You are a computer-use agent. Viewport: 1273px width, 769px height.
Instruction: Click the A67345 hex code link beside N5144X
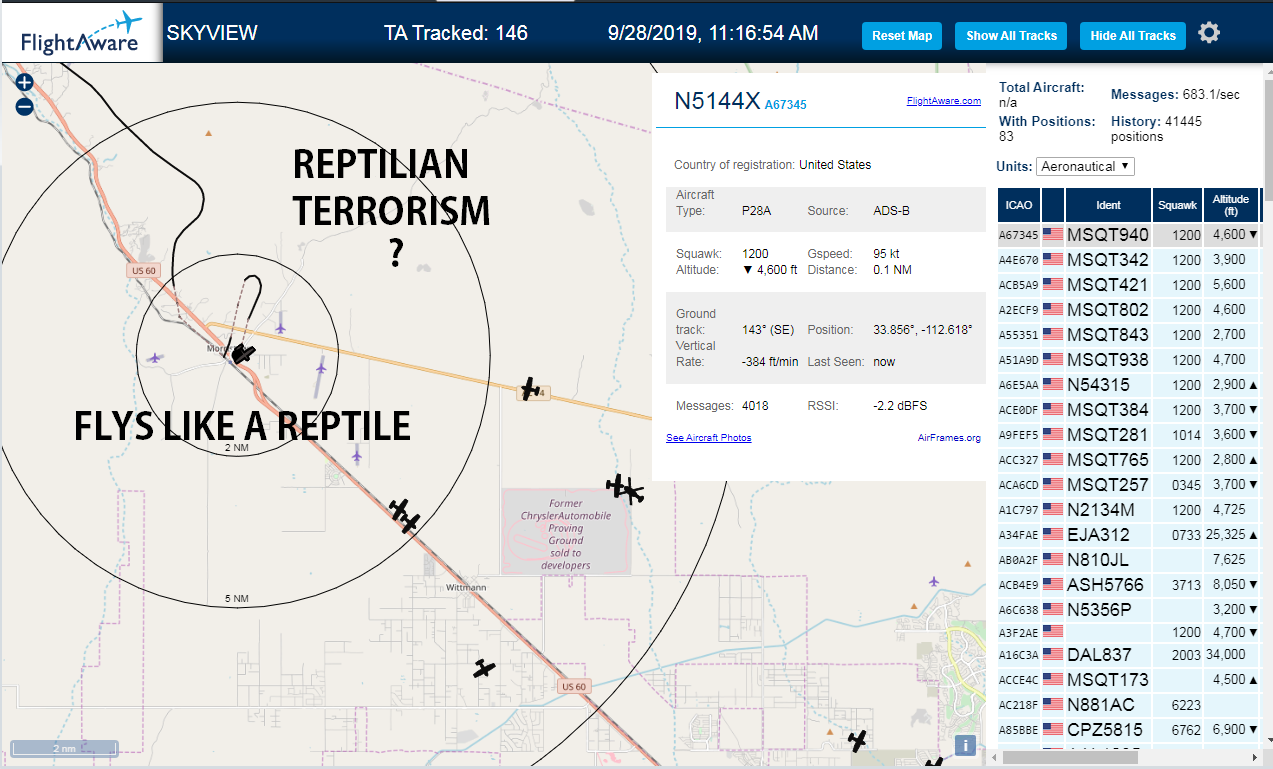[x=785, y=105]
